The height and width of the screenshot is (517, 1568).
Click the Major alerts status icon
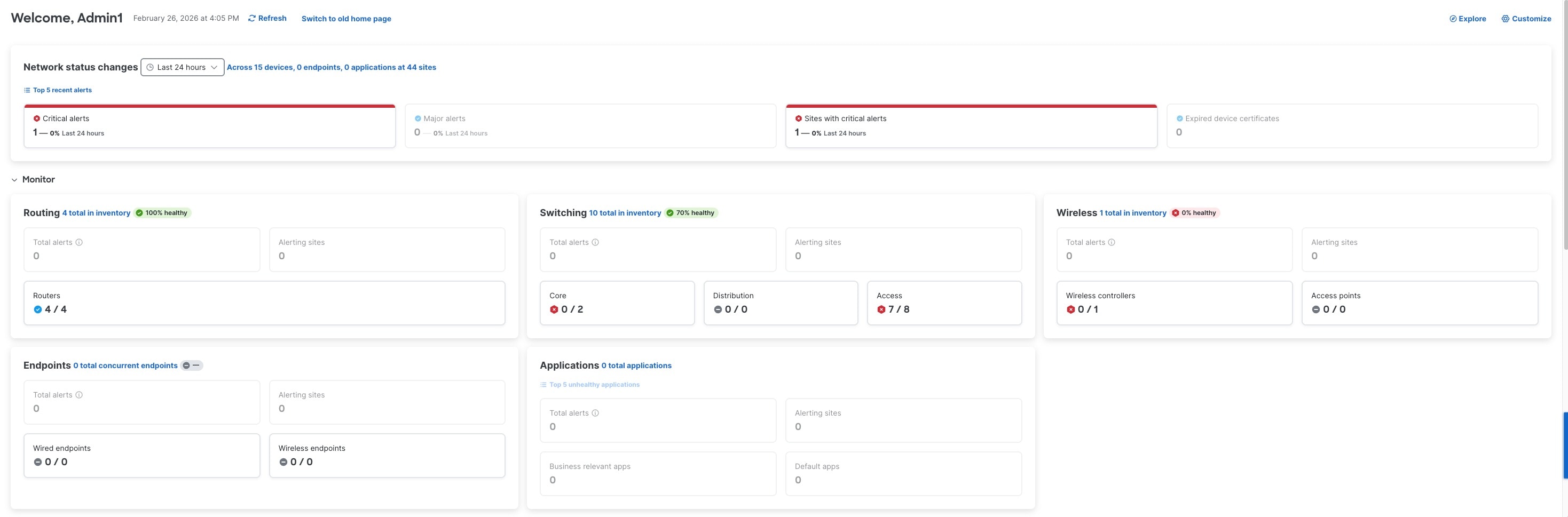417,118
